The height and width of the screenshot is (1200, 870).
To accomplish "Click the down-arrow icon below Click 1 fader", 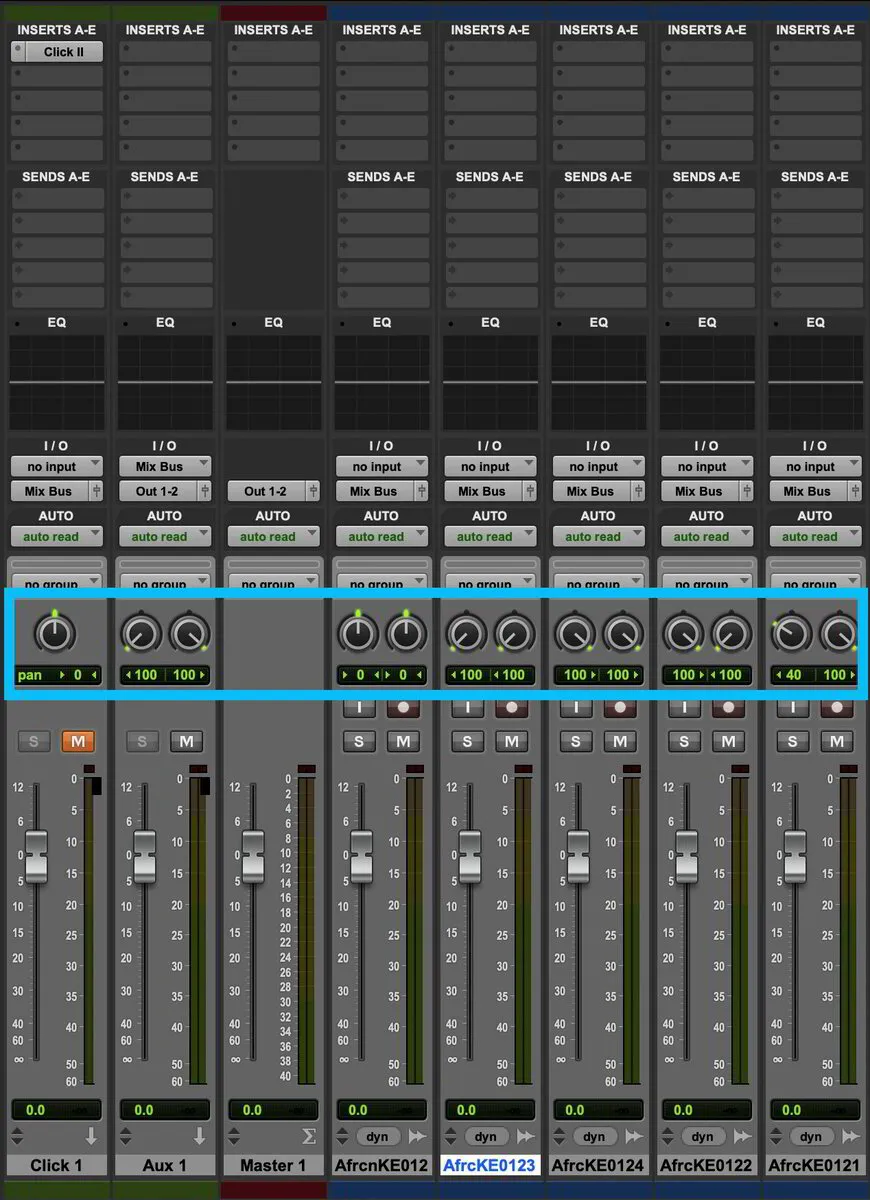I will (x=92, y=1136).
